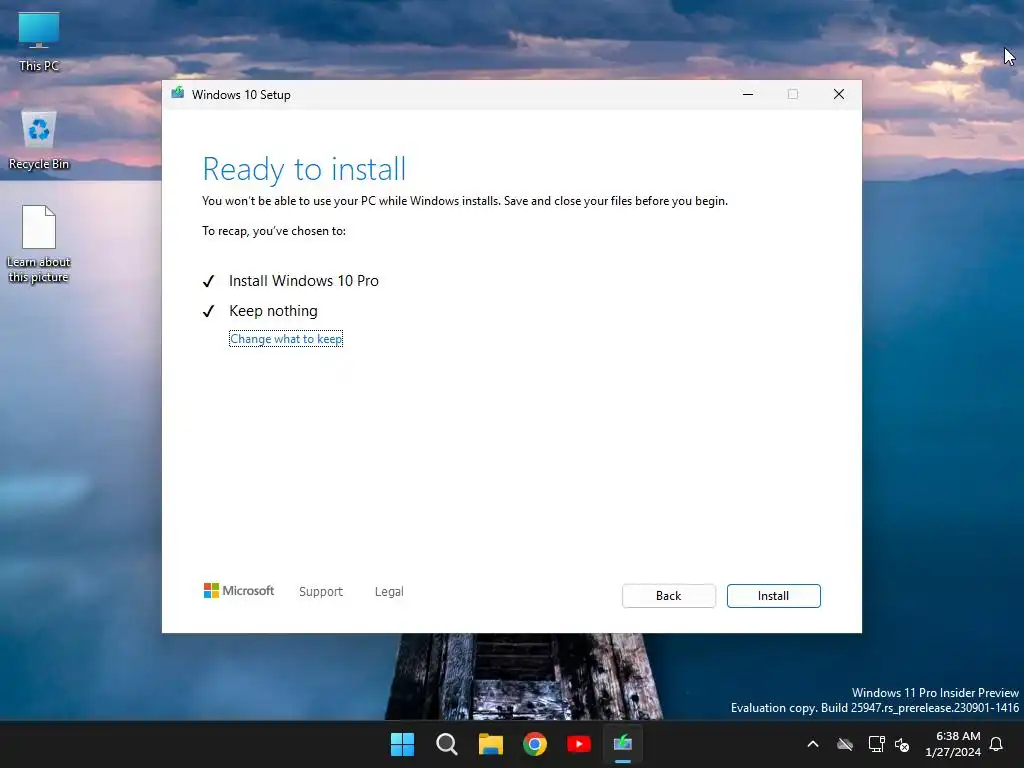Open the Windows Start menu

(402, 744)
